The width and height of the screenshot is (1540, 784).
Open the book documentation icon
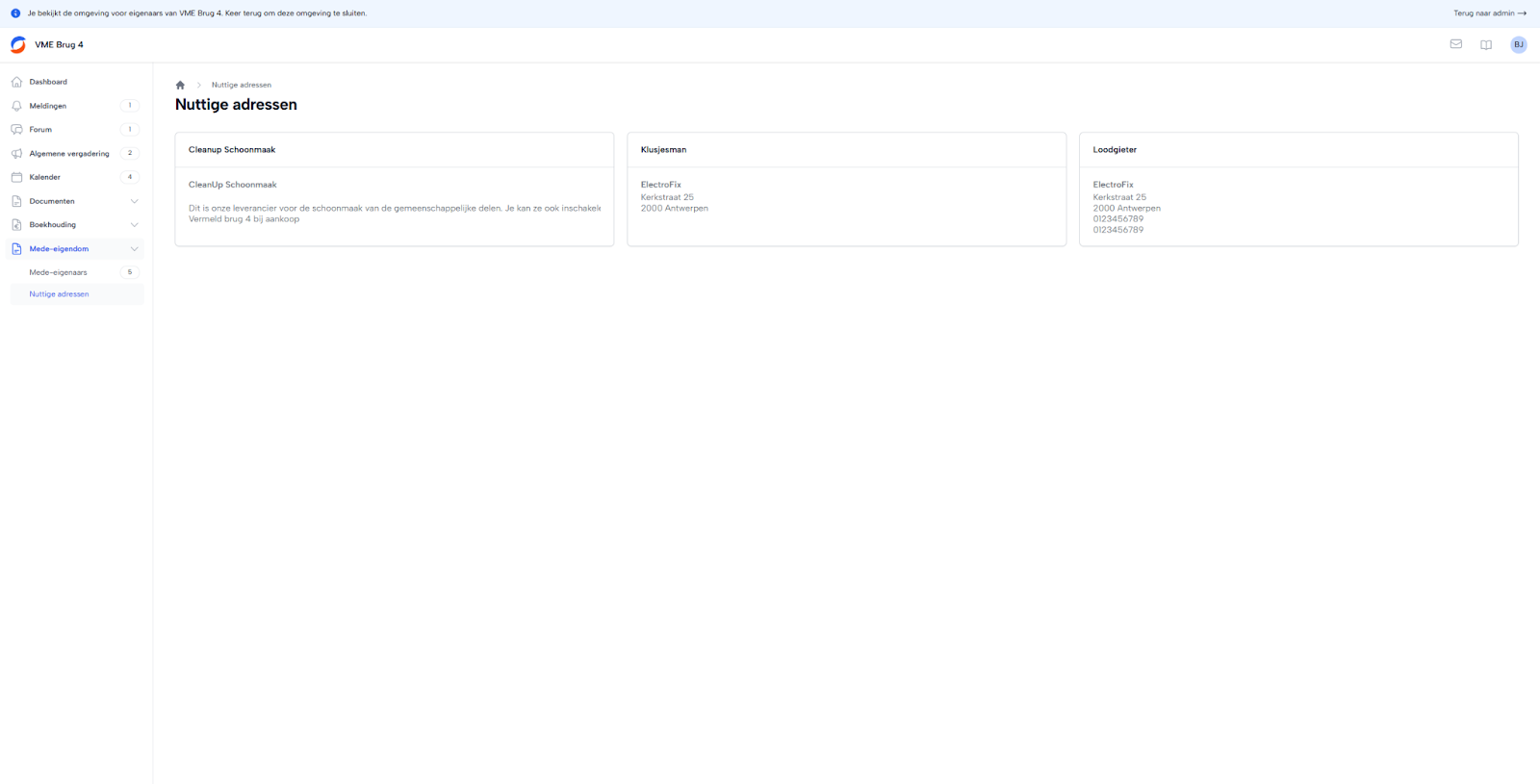coord(1486,45)
